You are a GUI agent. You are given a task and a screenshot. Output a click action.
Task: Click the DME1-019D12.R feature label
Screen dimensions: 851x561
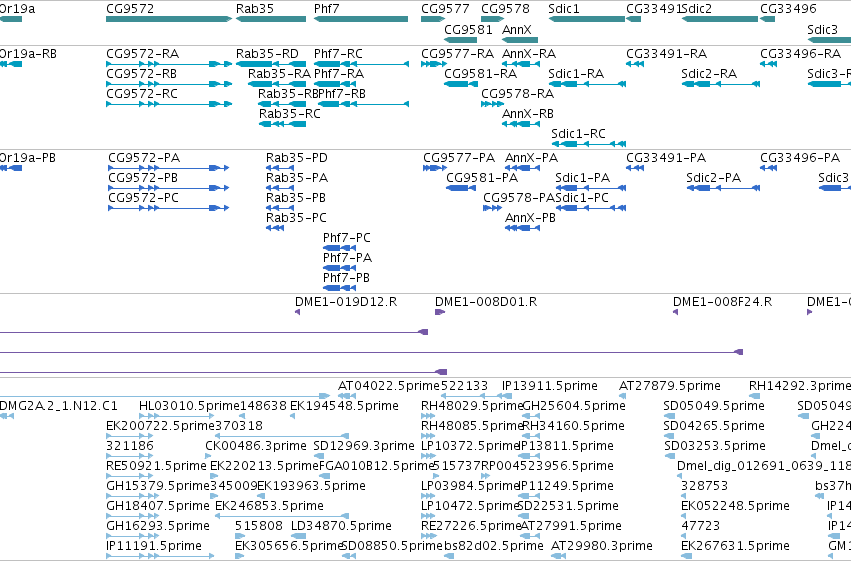pyautogui.click(x=346, y=302)
